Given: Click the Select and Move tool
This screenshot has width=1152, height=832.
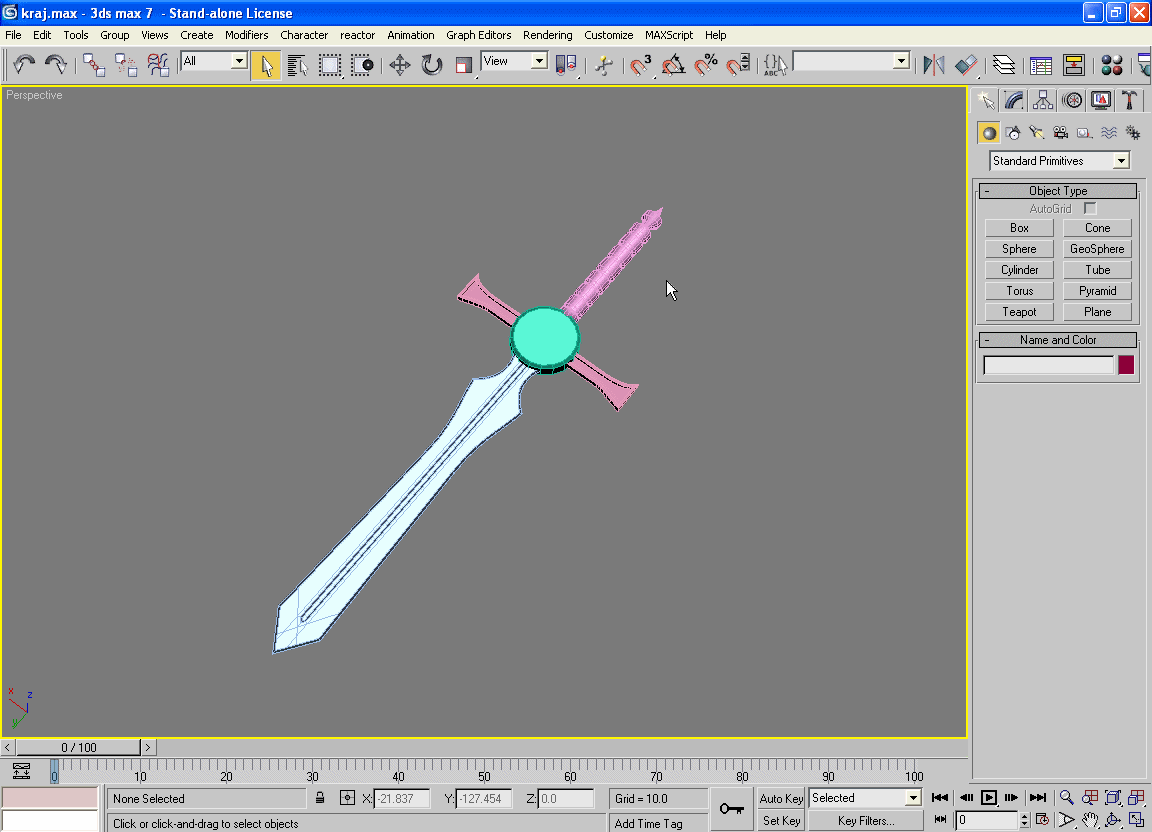Looking at the screenshot, I should [x=400, y=66].
